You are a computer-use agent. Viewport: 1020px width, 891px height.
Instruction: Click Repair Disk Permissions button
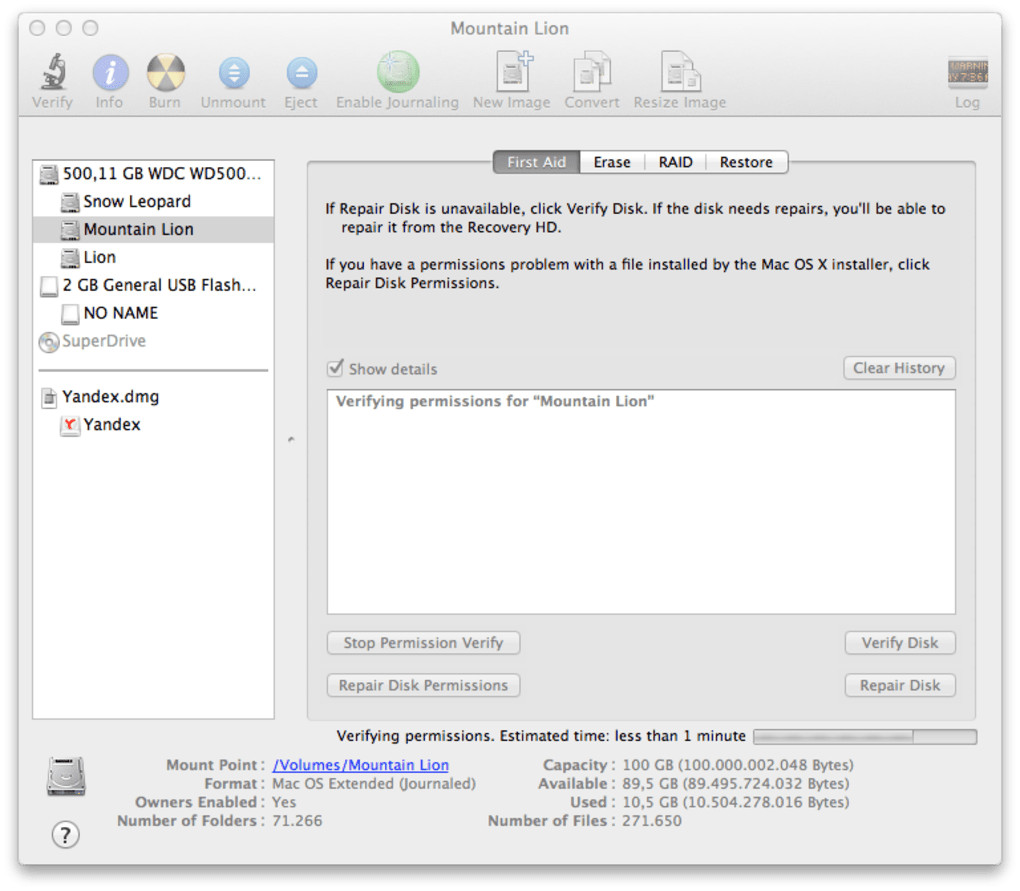[423, 685]
